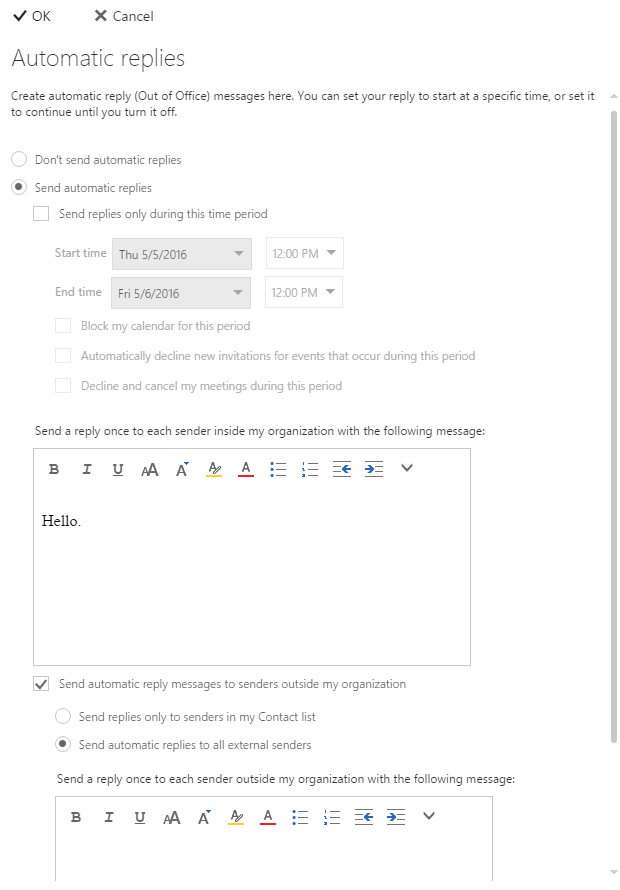Check Block my calendar for this period
The height and width of the screenshot is (890, 620).
click(63, 326)
